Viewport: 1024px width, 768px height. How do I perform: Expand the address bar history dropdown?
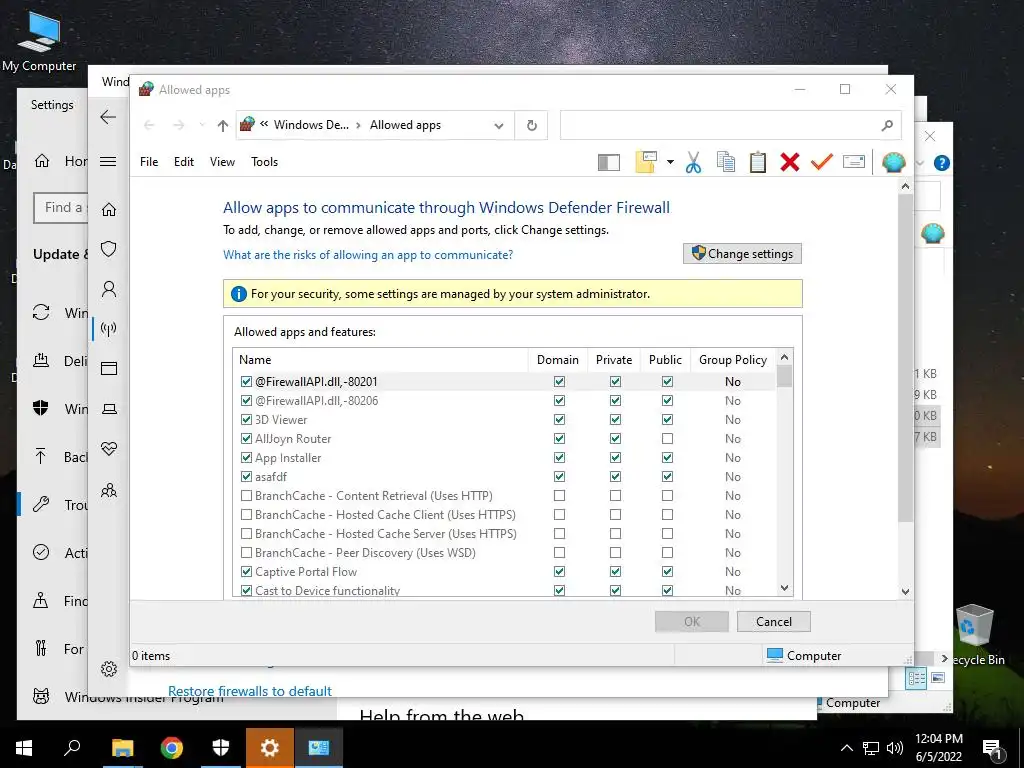click(499, 125)
